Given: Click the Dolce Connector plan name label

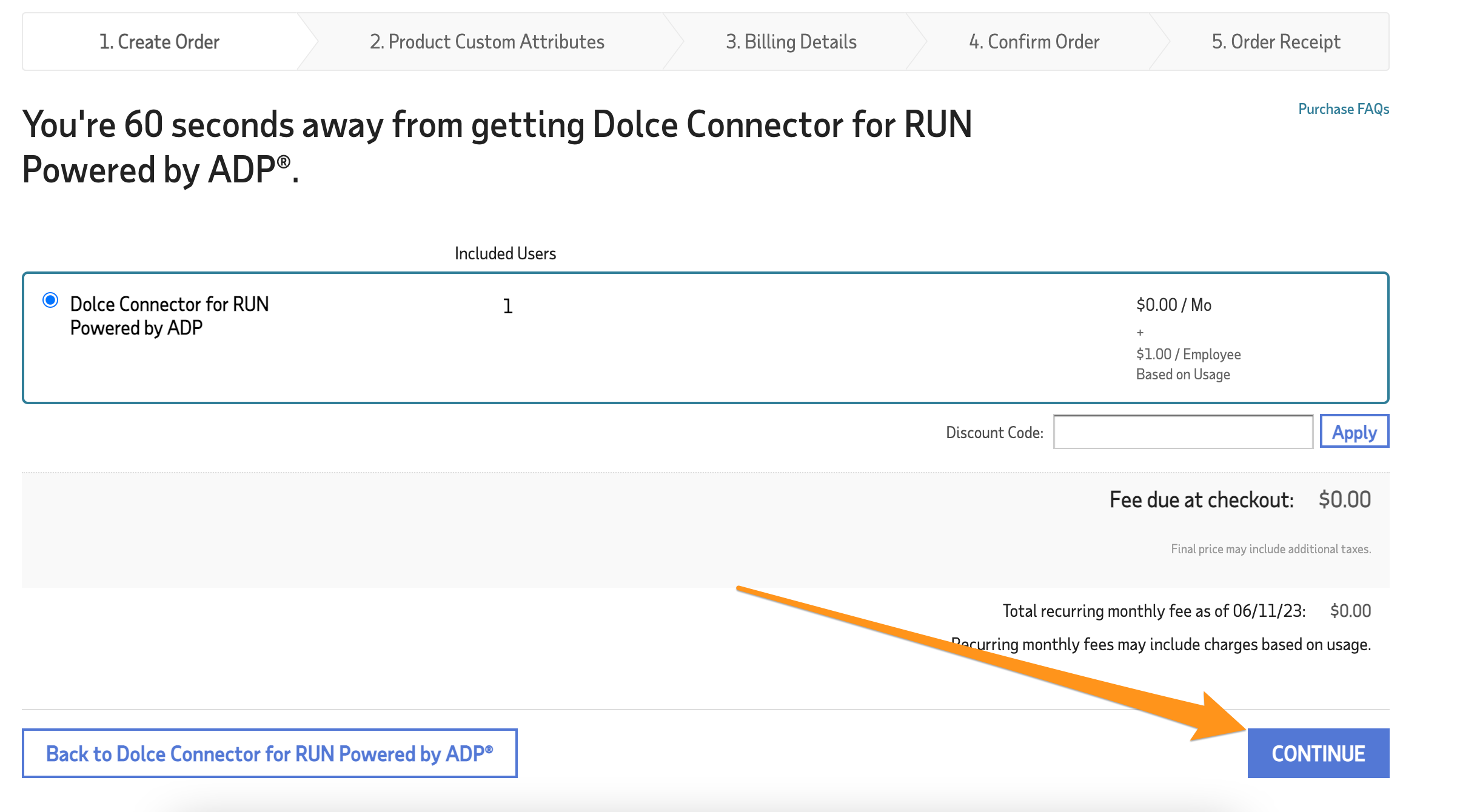Looking at the screenshot, I should tap(169, 316).
